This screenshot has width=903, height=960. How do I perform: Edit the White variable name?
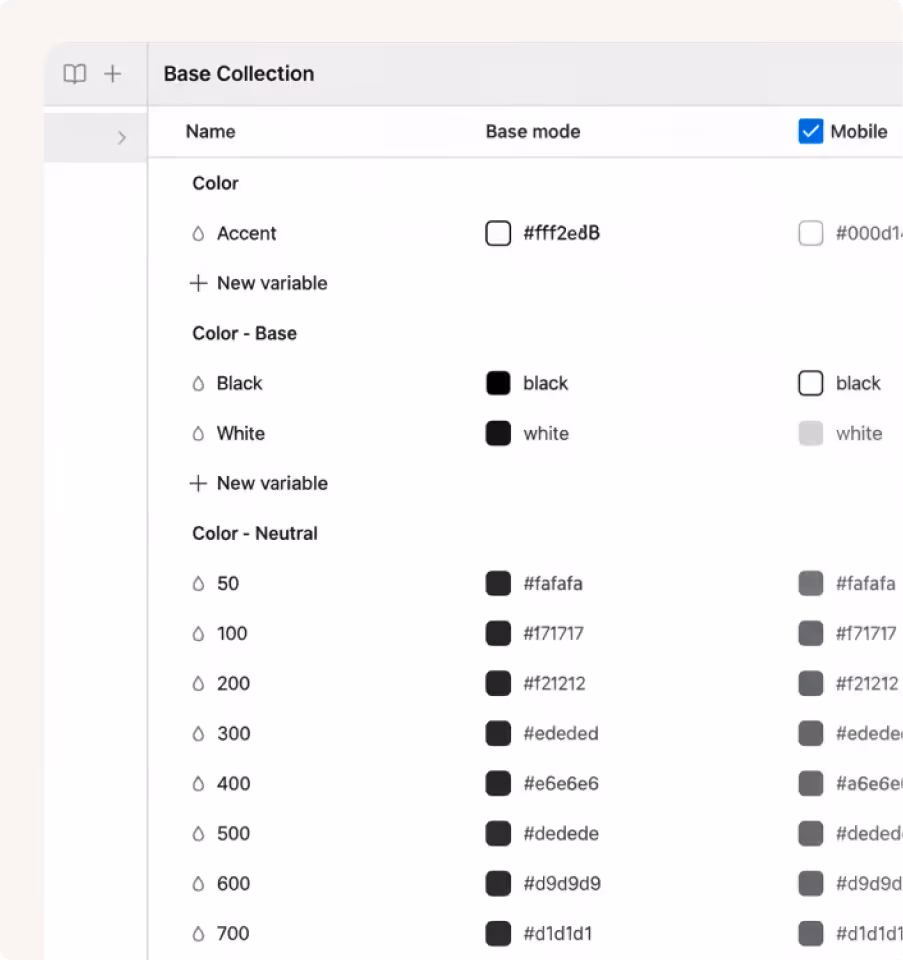click(x=241, y=433)
